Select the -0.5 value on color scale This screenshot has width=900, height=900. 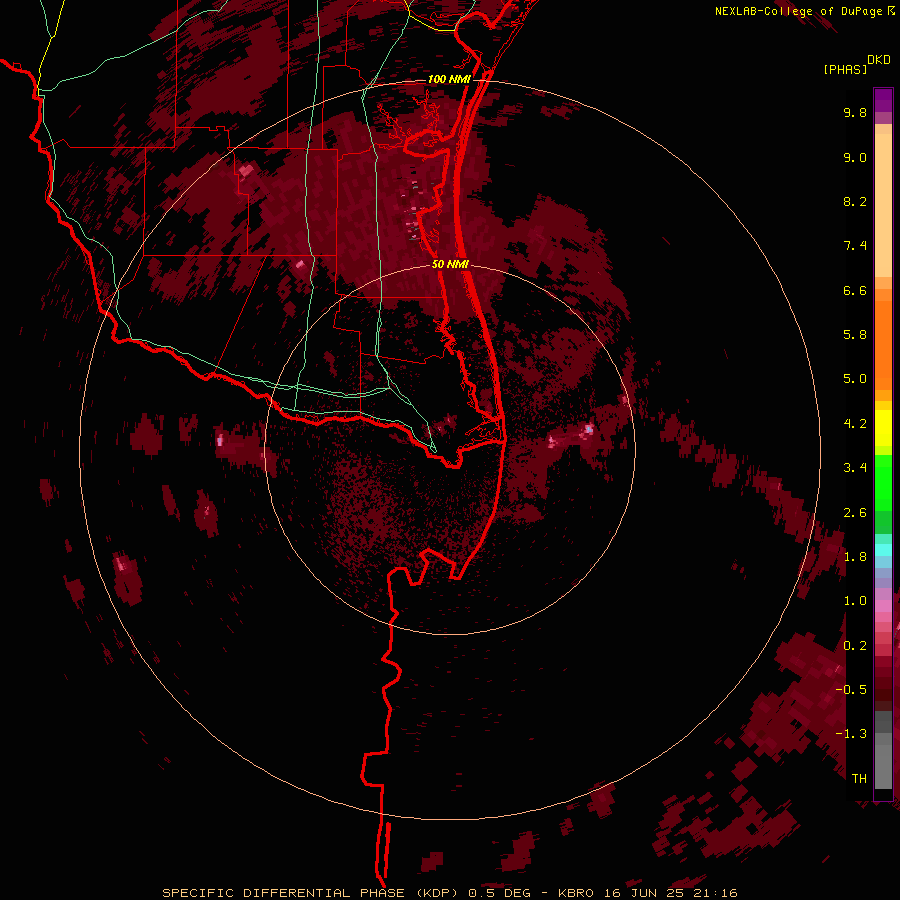(x=851, y=689)
